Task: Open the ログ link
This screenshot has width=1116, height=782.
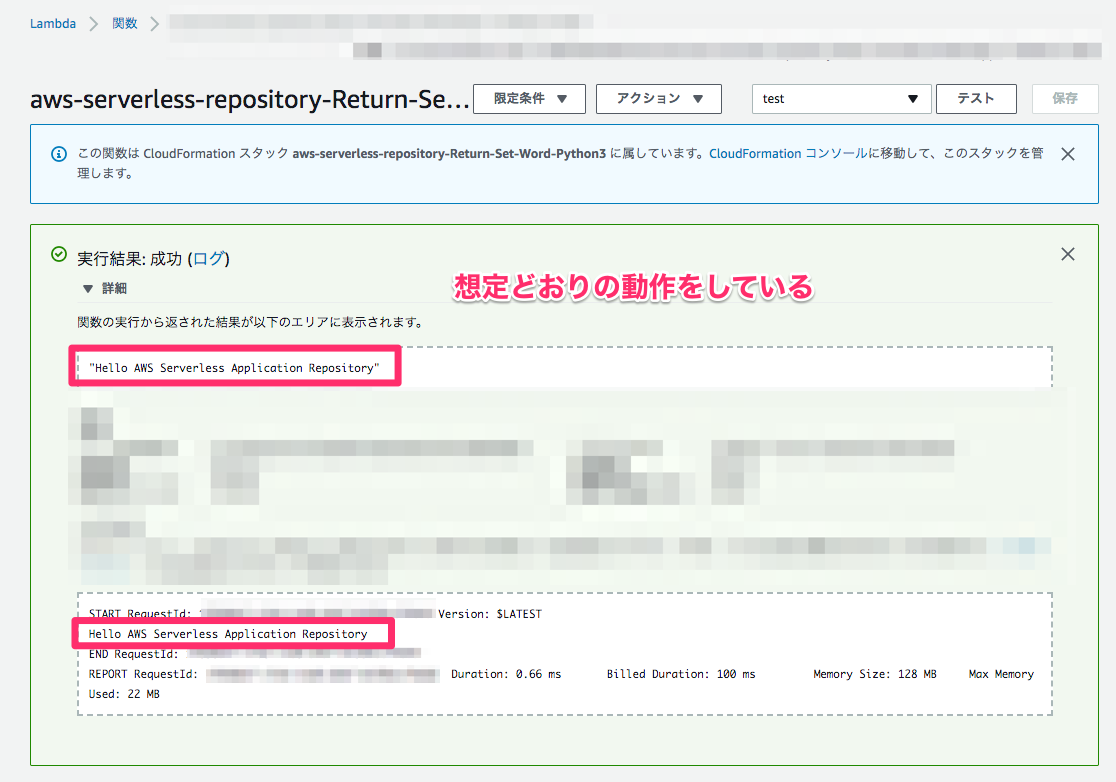Action: tap(211, 257)
